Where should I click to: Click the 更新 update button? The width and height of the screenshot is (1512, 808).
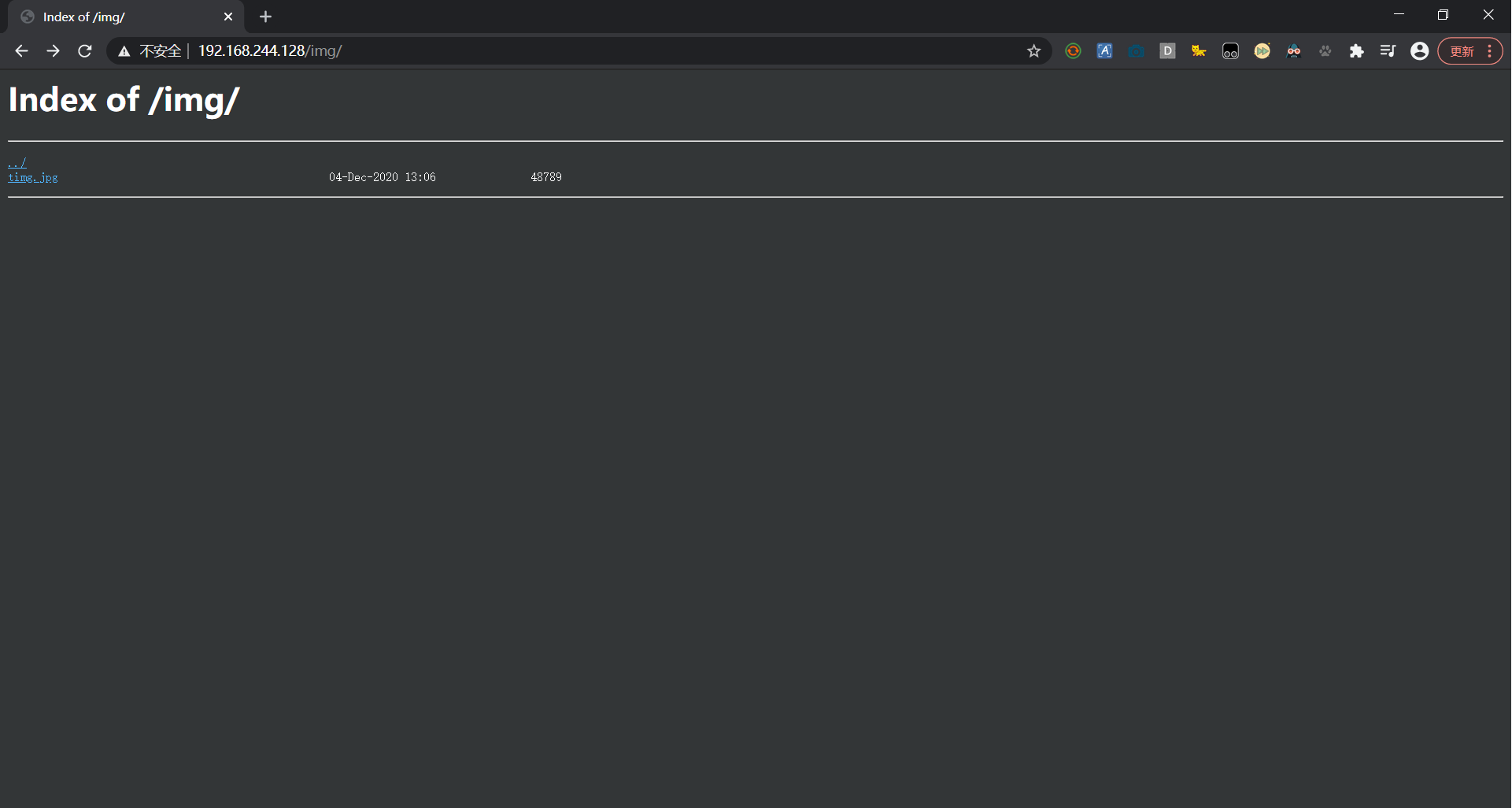[1462, 51]
